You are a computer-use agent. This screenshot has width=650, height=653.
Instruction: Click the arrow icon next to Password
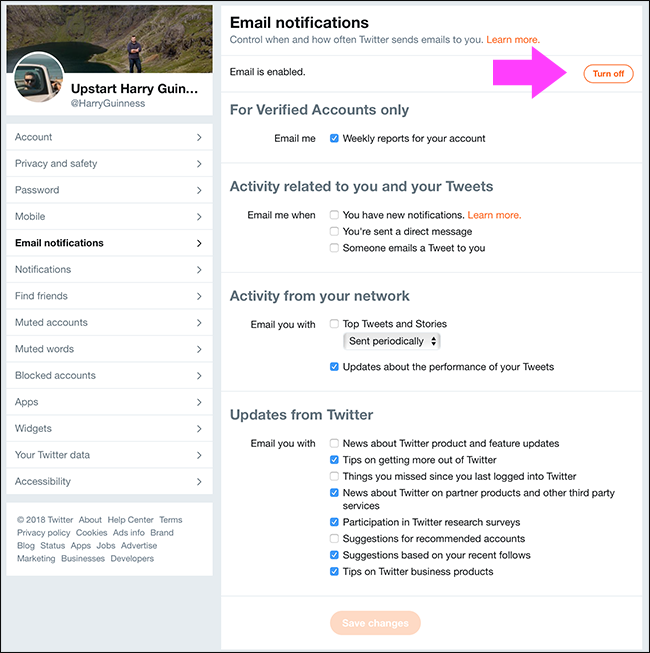(x=199, y=190)
